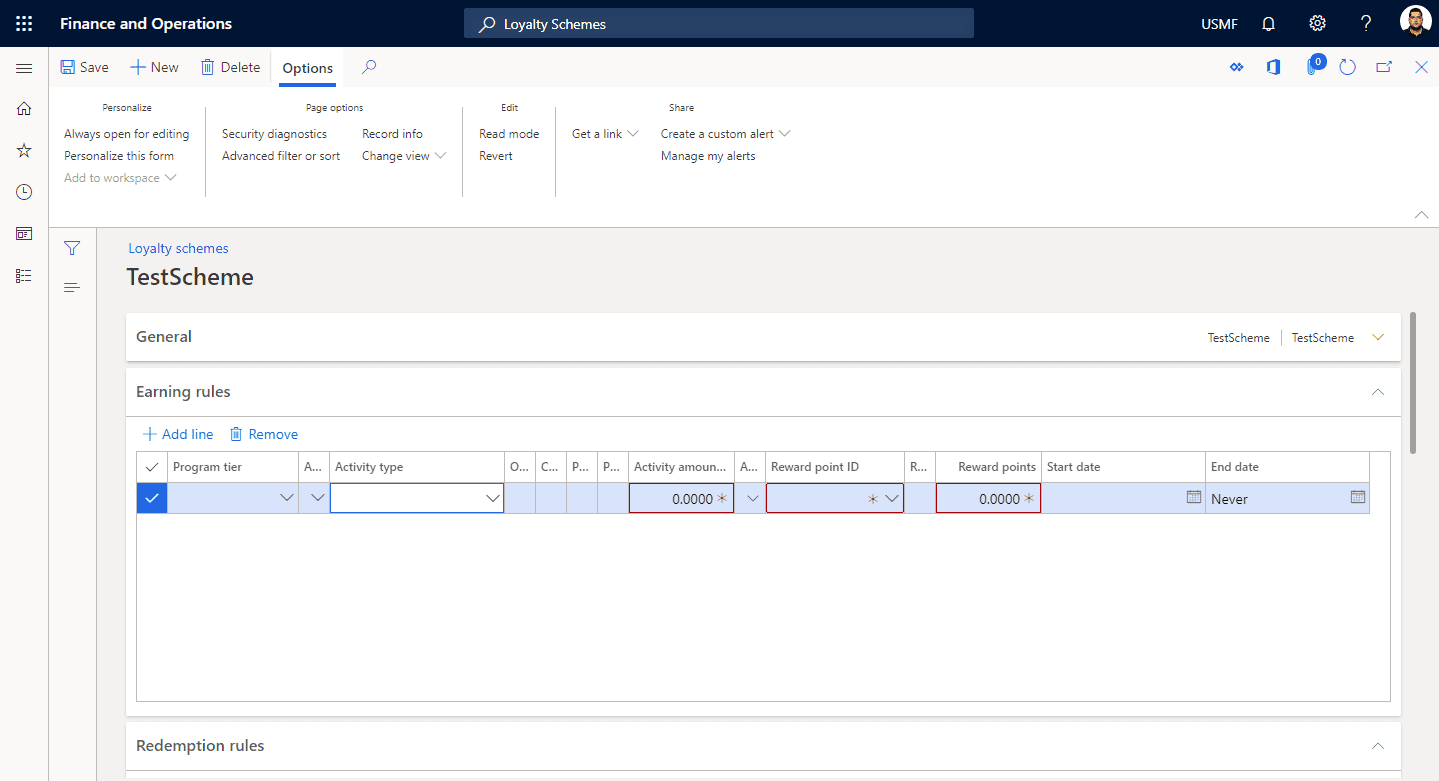Choose Always open for editing
The image size is (1439, 781).
coord(126,134)
